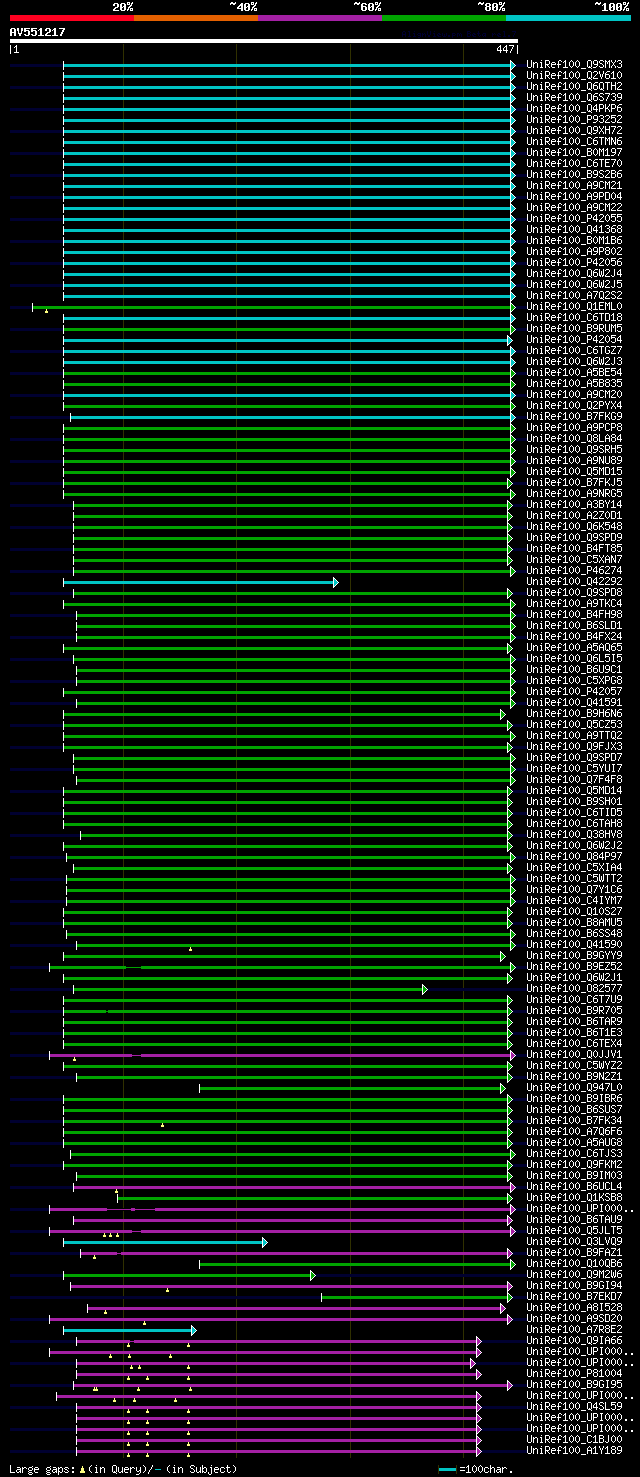Select the UniRef100_B9R705 label

coord(574,1010)
